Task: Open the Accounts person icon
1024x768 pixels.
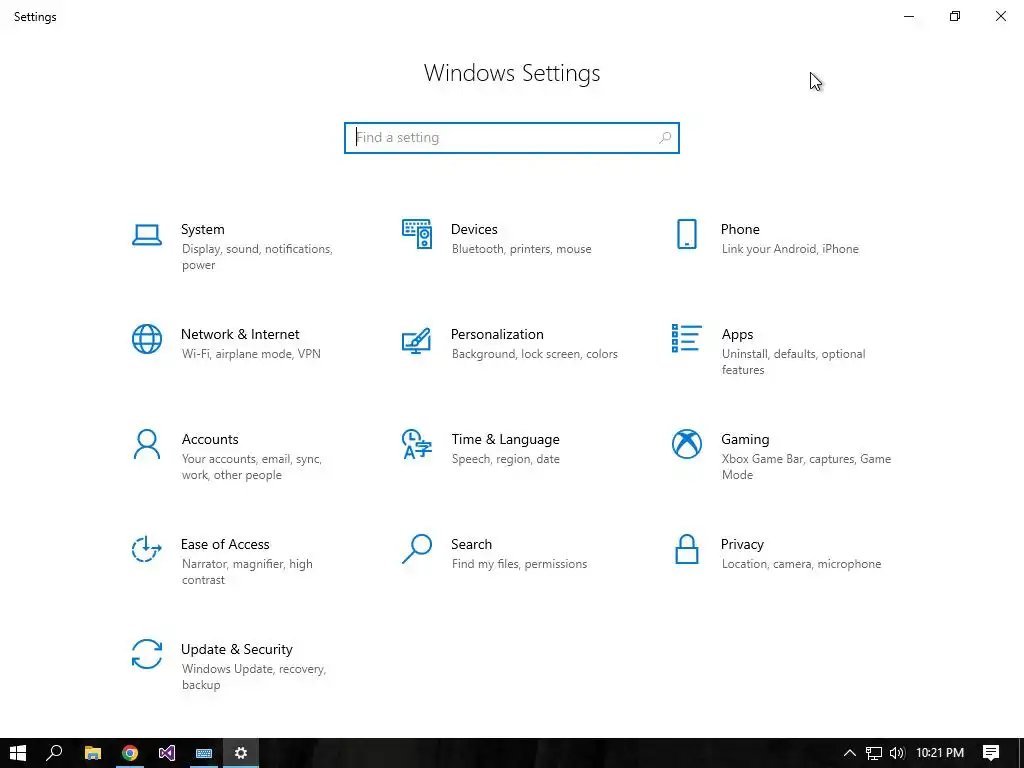Action: pos(147,444)
